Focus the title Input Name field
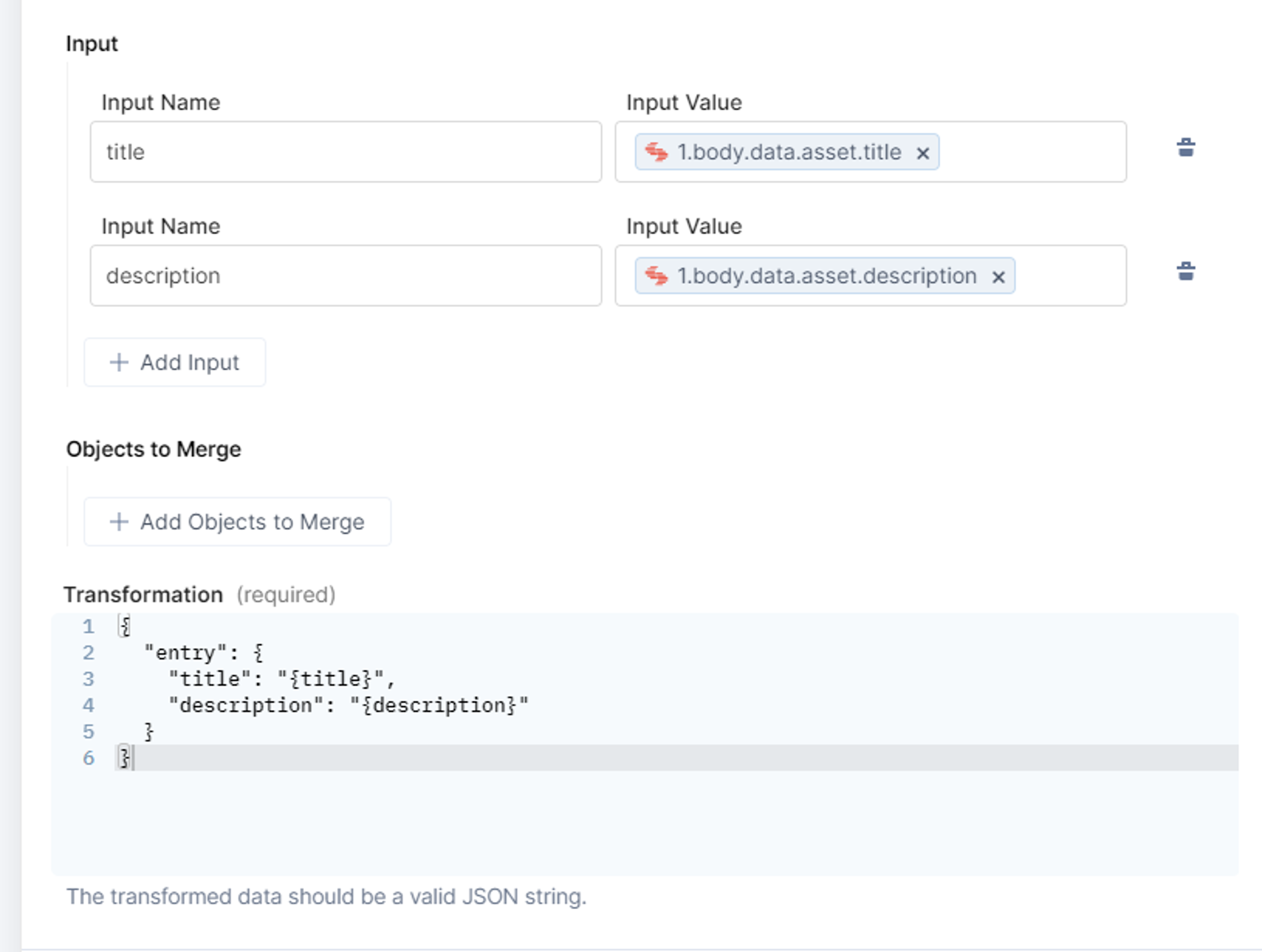The height and width of the screenshot is (952, 1262). [x=346, y=152]
